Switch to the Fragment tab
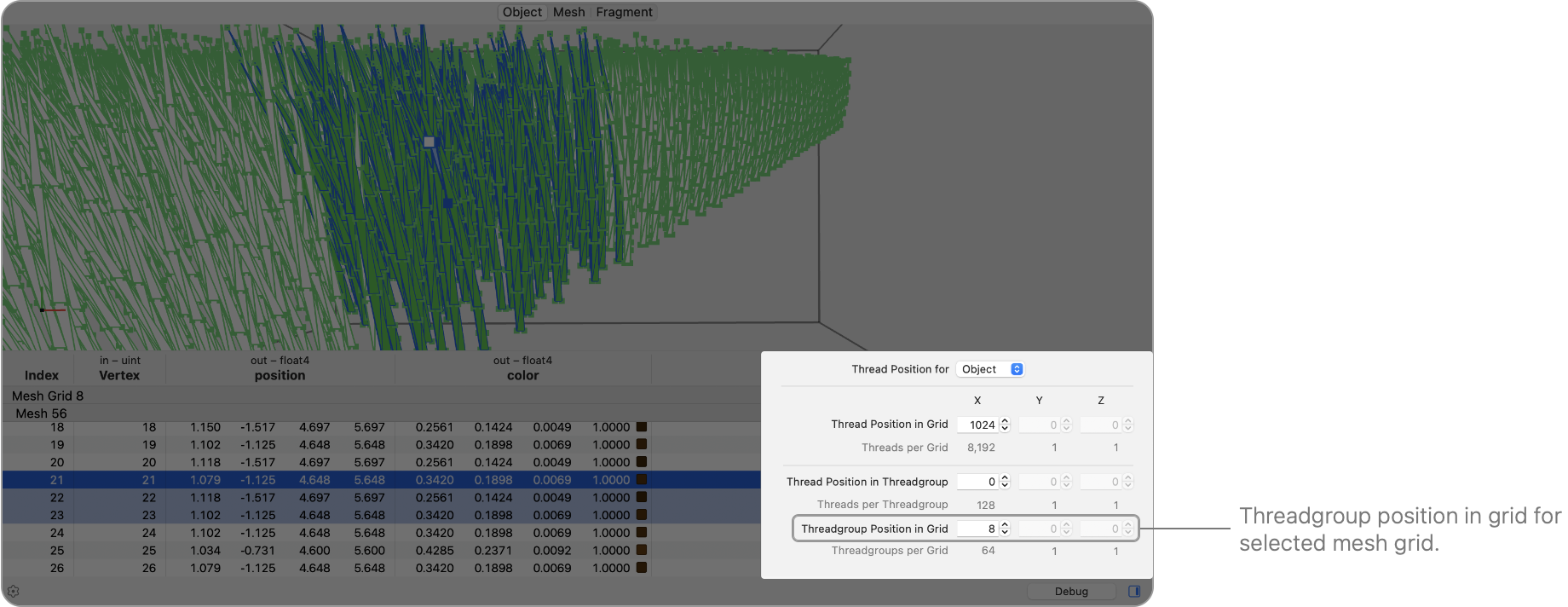 point(624,12)
